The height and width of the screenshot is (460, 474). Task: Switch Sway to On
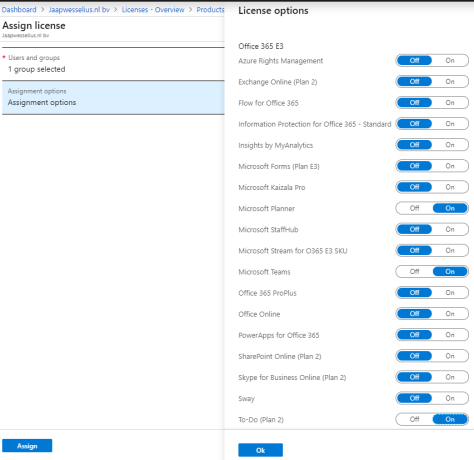450,398
